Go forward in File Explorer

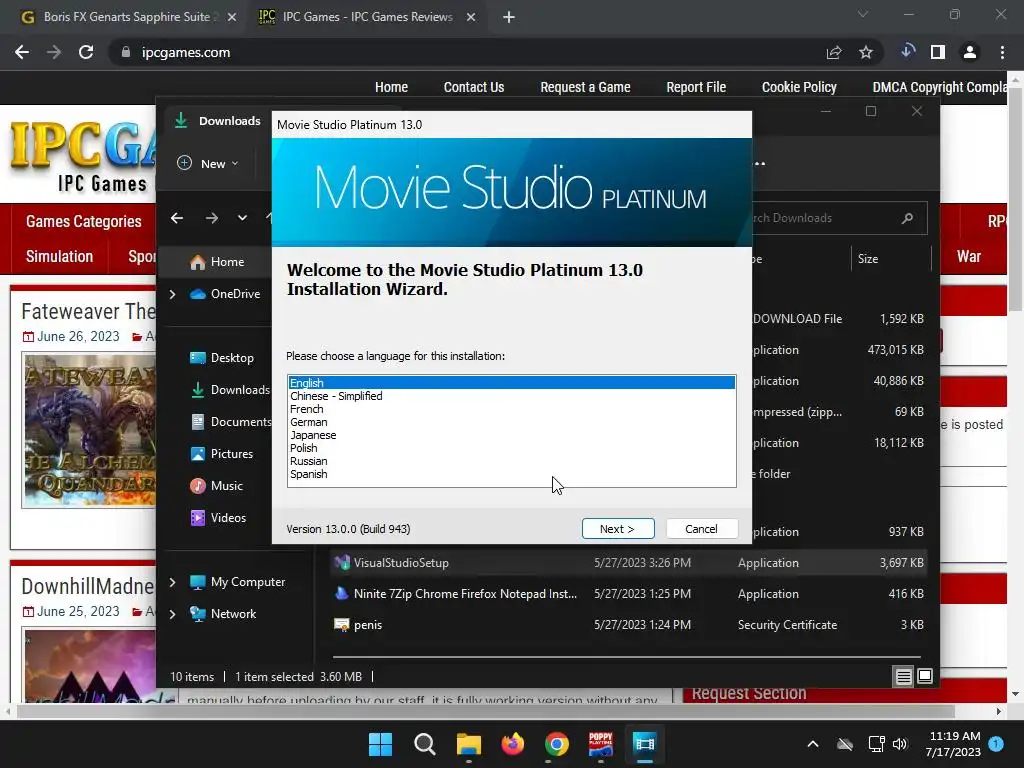click(x=212, y=218)
